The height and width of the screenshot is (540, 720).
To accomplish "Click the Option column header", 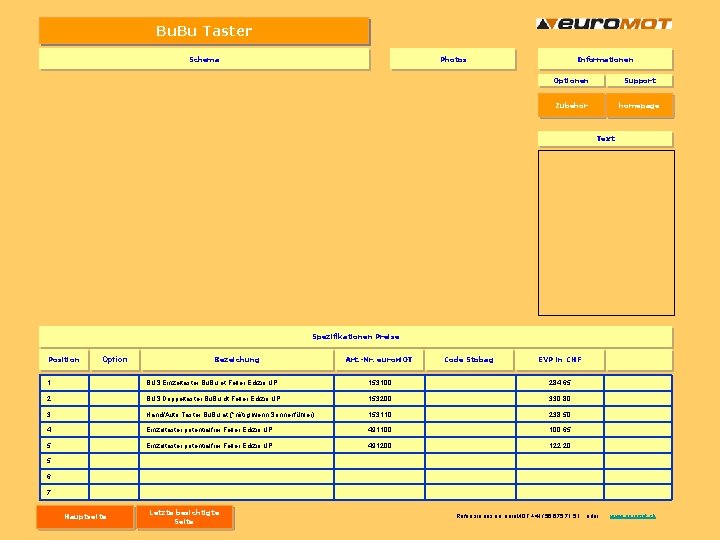I will pyautogui.click(x=114, y=360).
